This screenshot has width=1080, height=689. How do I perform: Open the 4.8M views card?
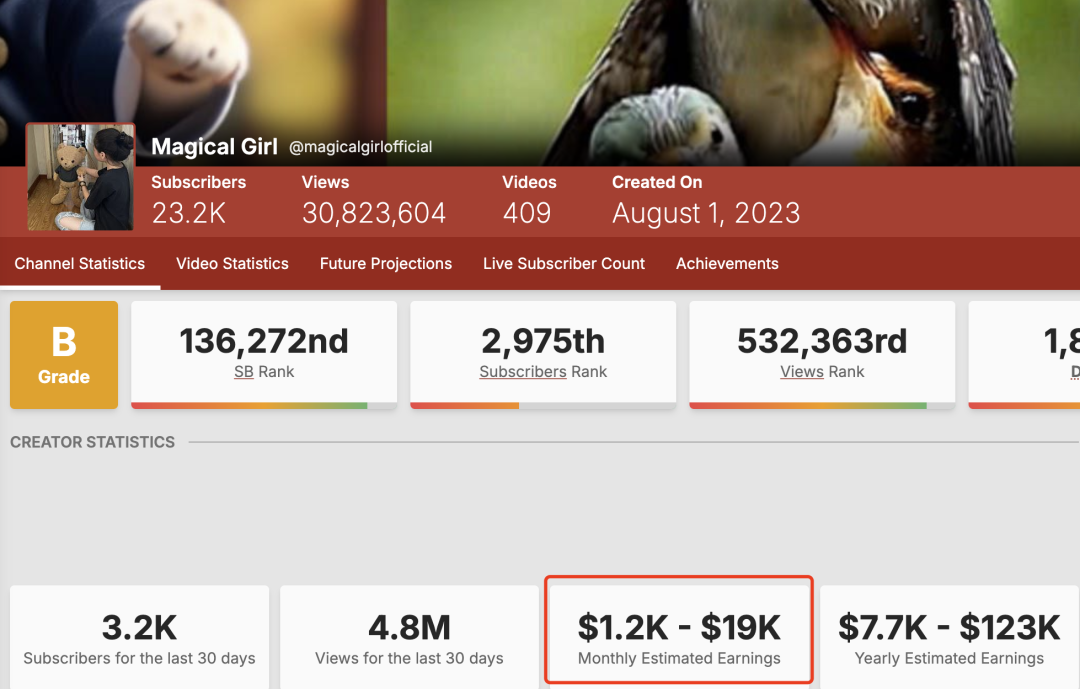coord(409,635)
